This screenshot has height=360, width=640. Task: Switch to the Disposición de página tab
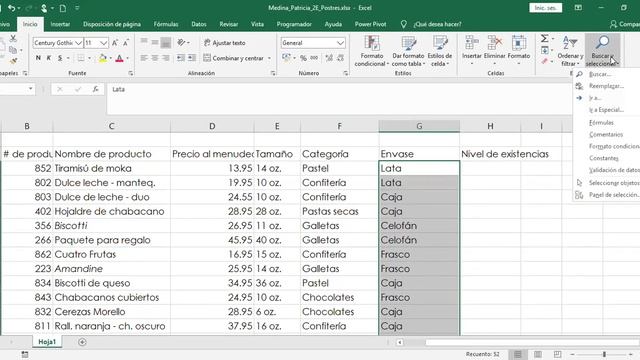click(112, 24)
